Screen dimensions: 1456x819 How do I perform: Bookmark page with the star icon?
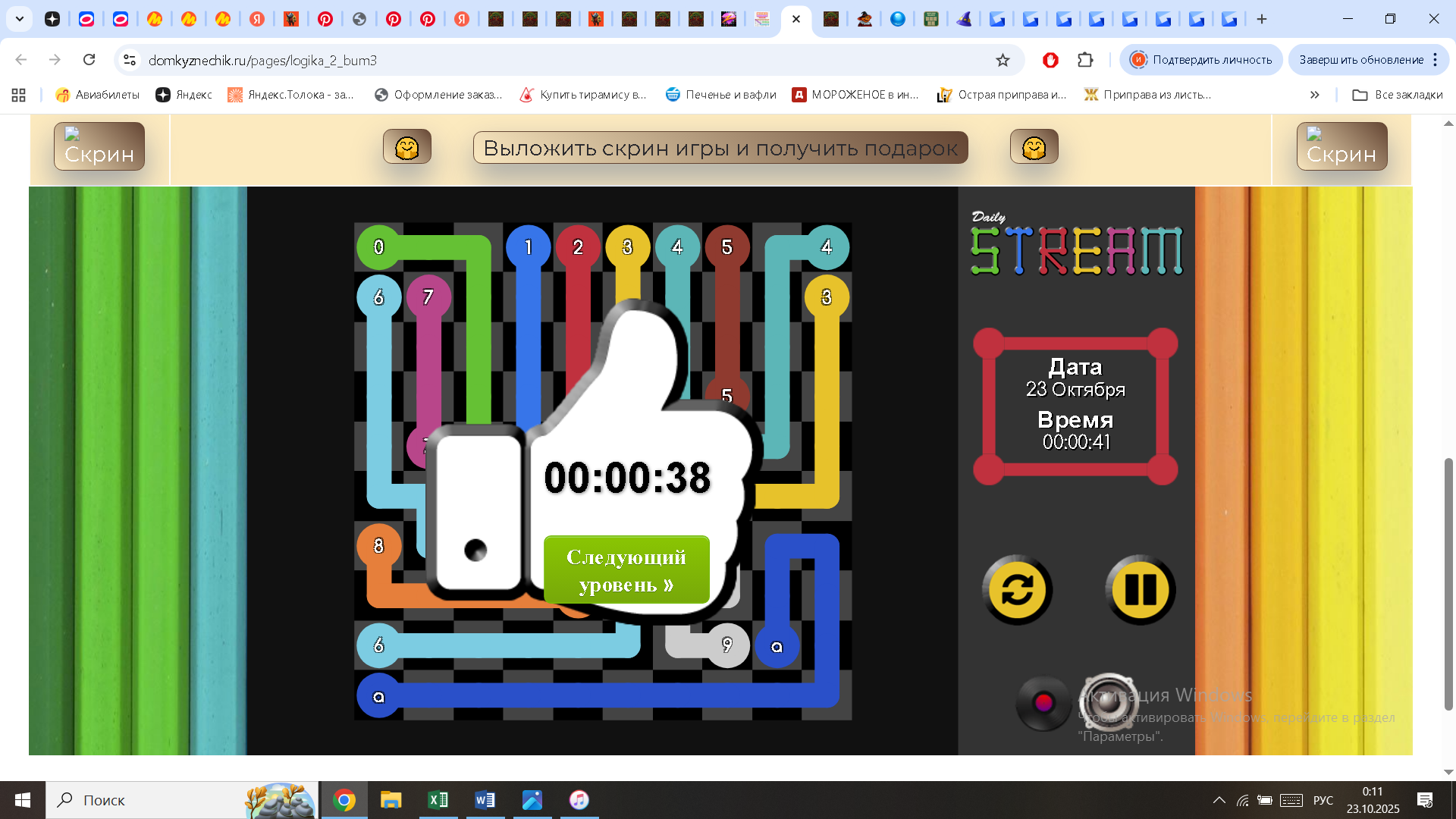[x=1003, y=60]
